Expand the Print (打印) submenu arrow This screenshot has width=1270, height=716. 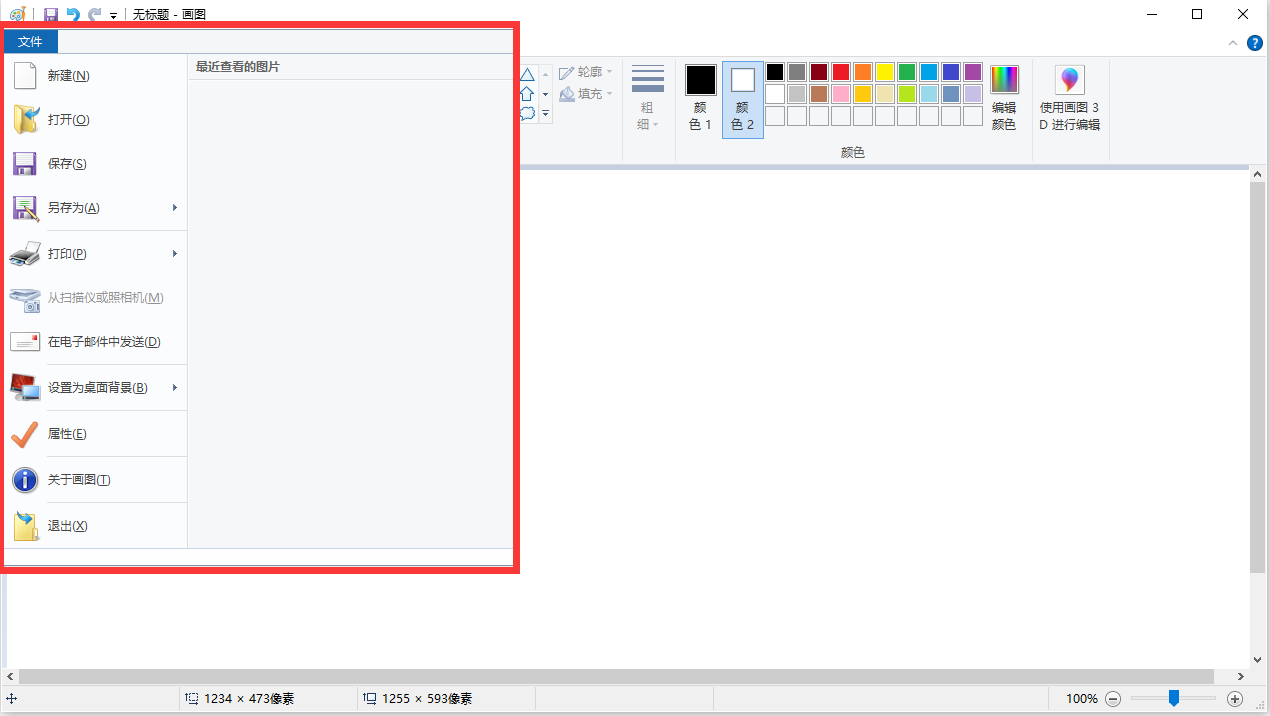tap(175, 254)
